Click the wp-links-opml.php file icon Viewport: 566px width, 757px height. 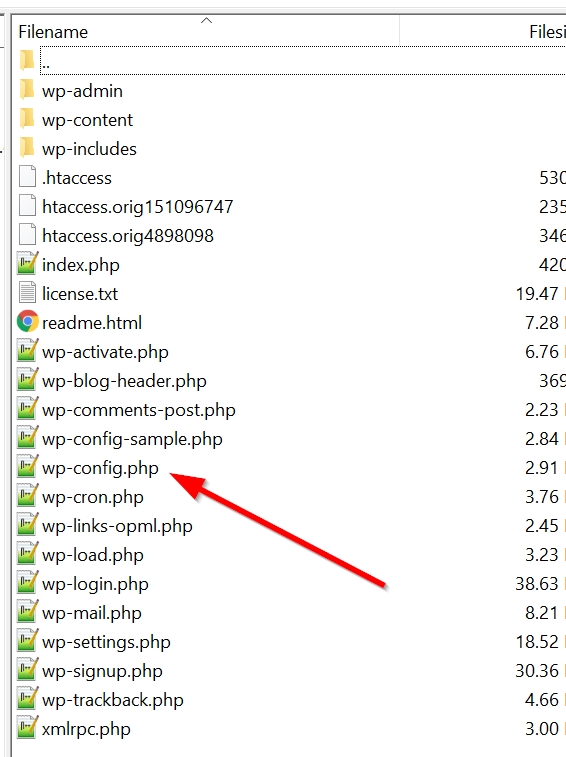click(27, 524)
